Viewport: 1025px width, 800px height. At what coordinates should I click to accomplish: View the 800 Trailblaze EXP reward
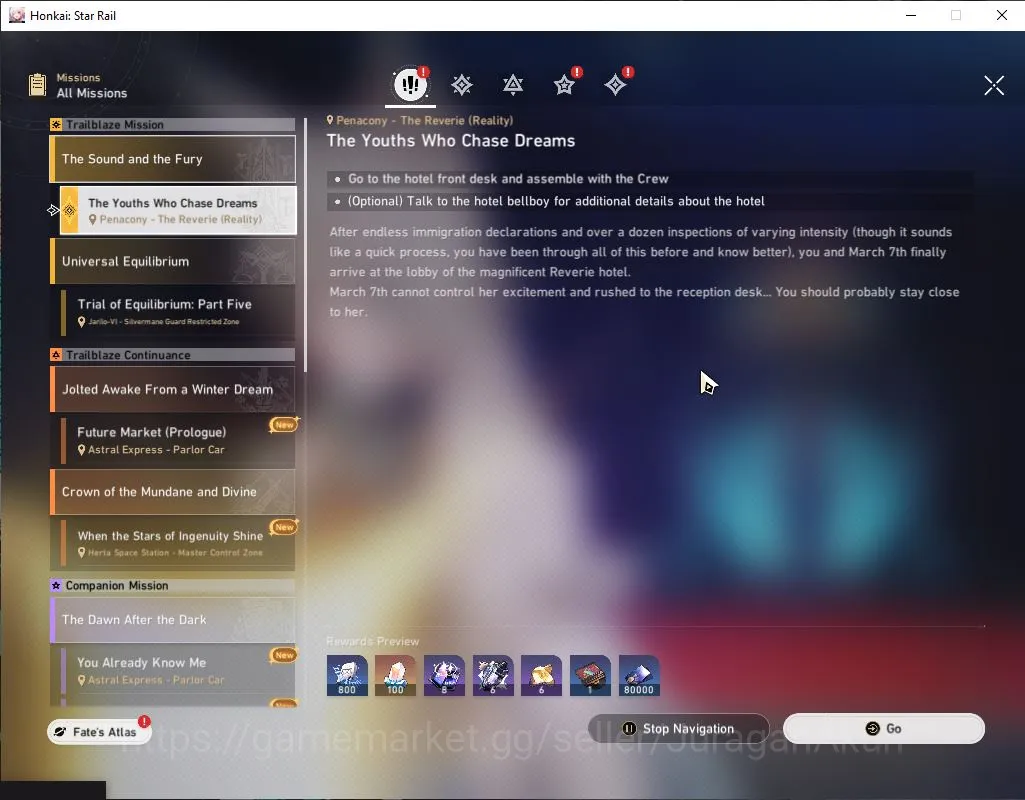coord(347,676)
